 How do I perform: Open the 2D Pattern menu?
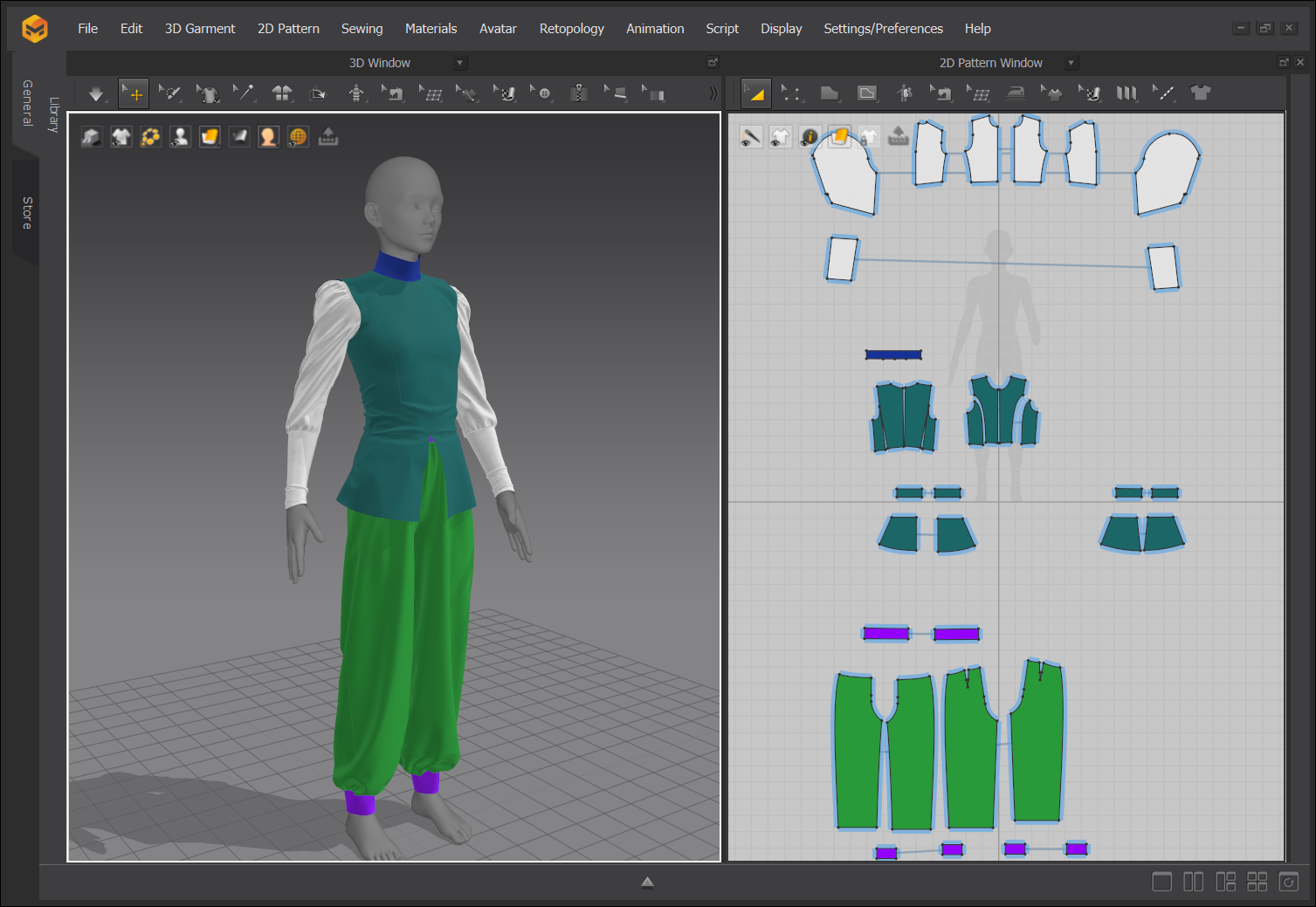[x=288, y=29]
